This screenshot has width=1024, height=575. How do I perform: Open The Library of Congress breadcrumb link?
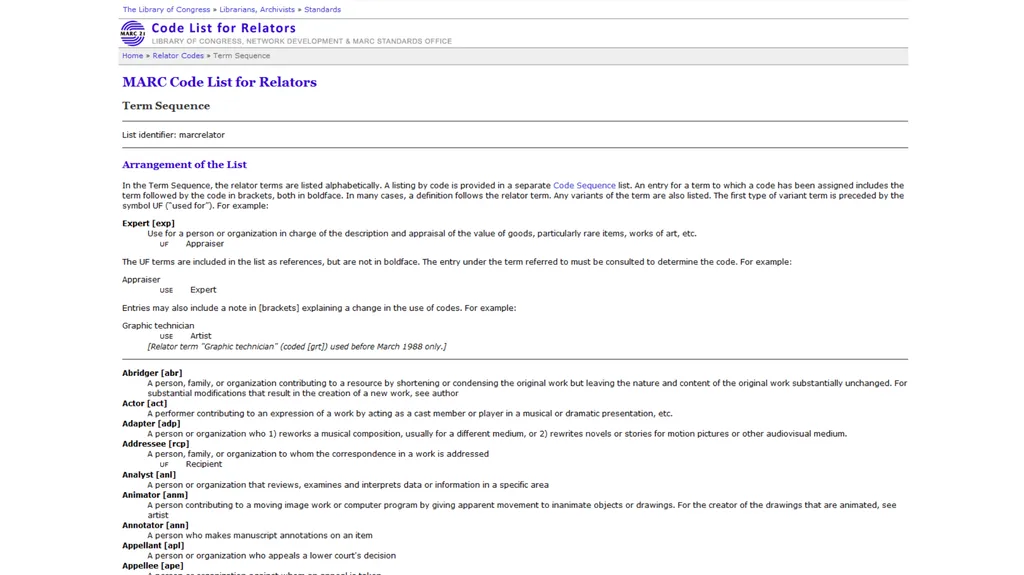(x=167, y=10)
